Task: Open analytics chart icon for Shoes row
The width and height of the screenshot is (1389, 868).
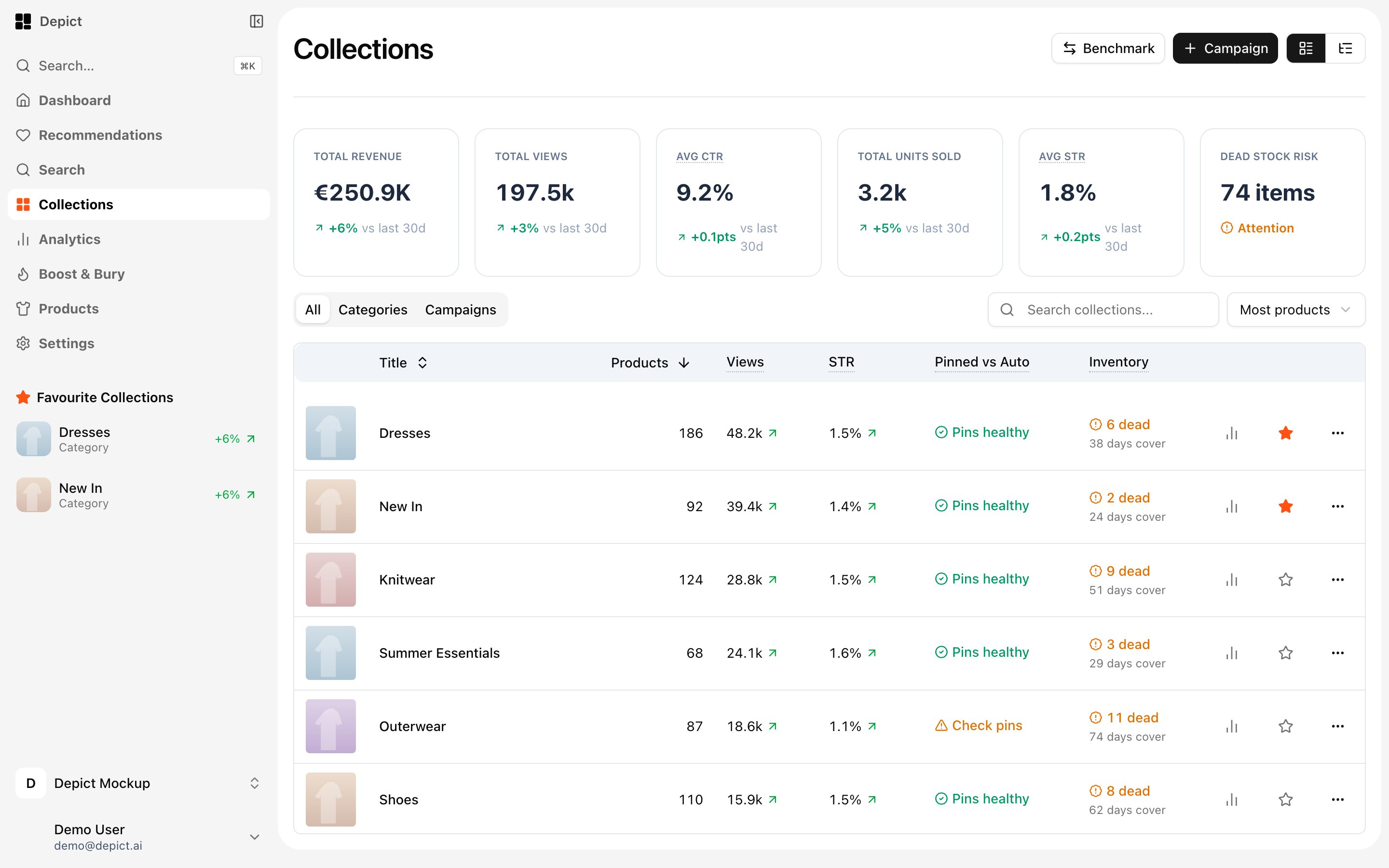Action: coord(1232,800)
